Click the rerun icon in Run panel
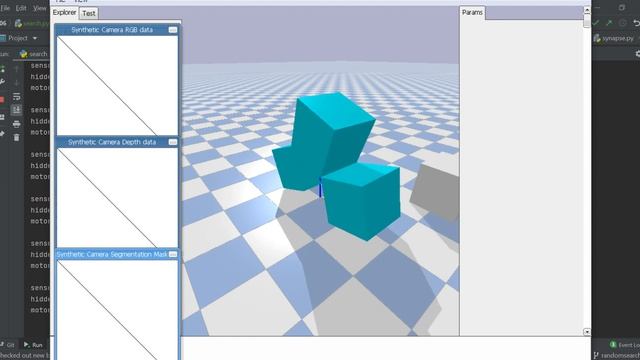640x360 pixels. click(x=2, y=69)
